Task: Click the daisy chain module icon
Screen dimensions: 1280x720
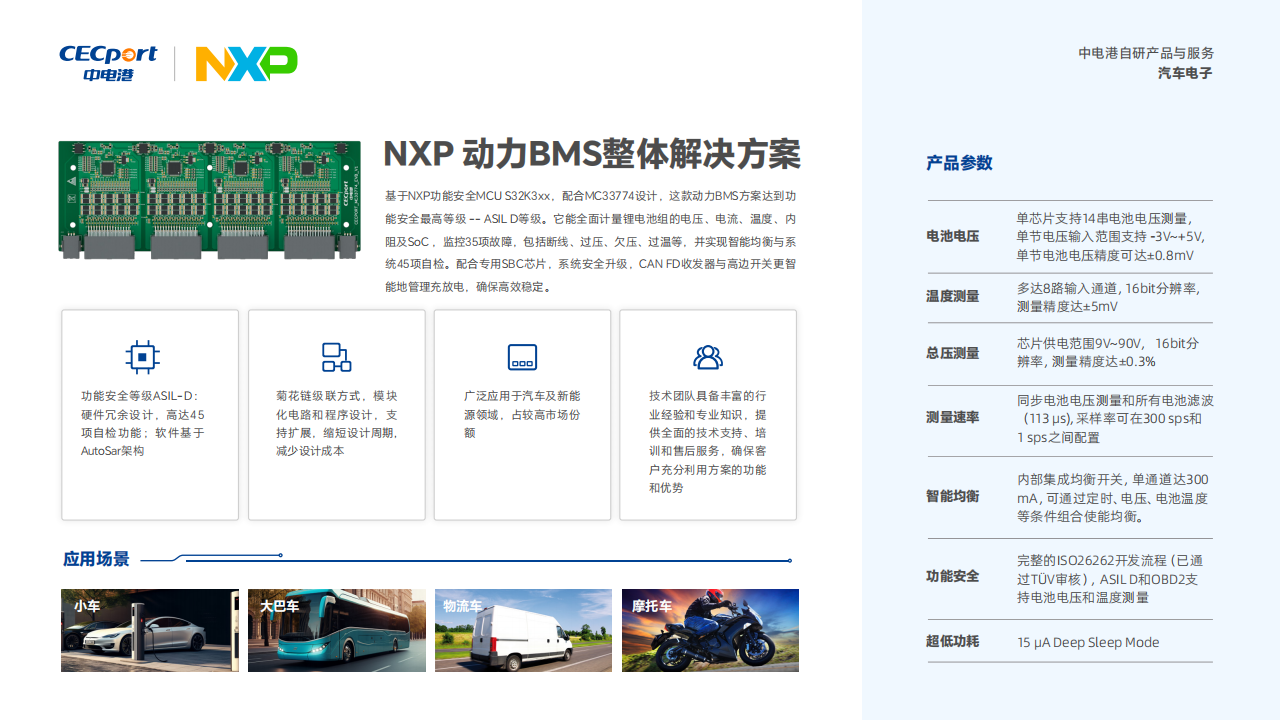Action: pos(336,357)
